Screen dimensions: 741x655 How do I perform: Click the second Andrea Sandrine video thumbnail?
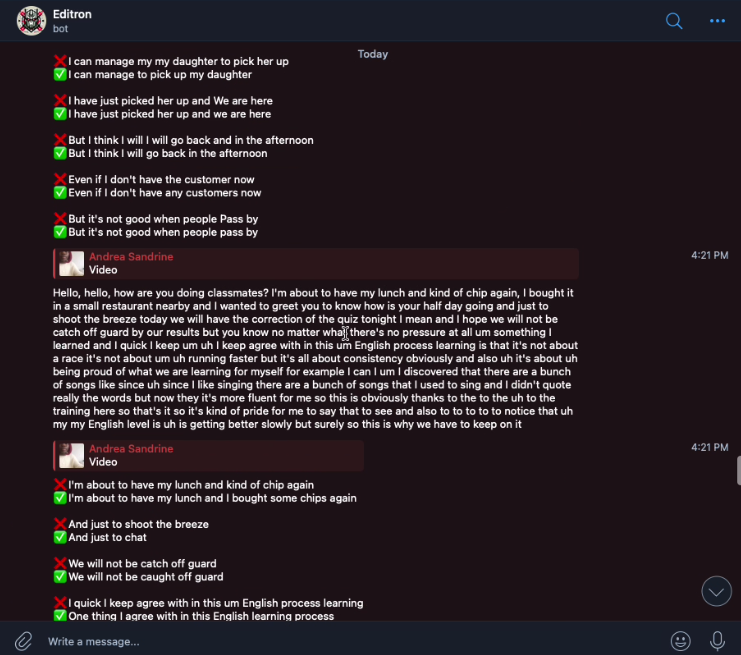click(71, 456)
